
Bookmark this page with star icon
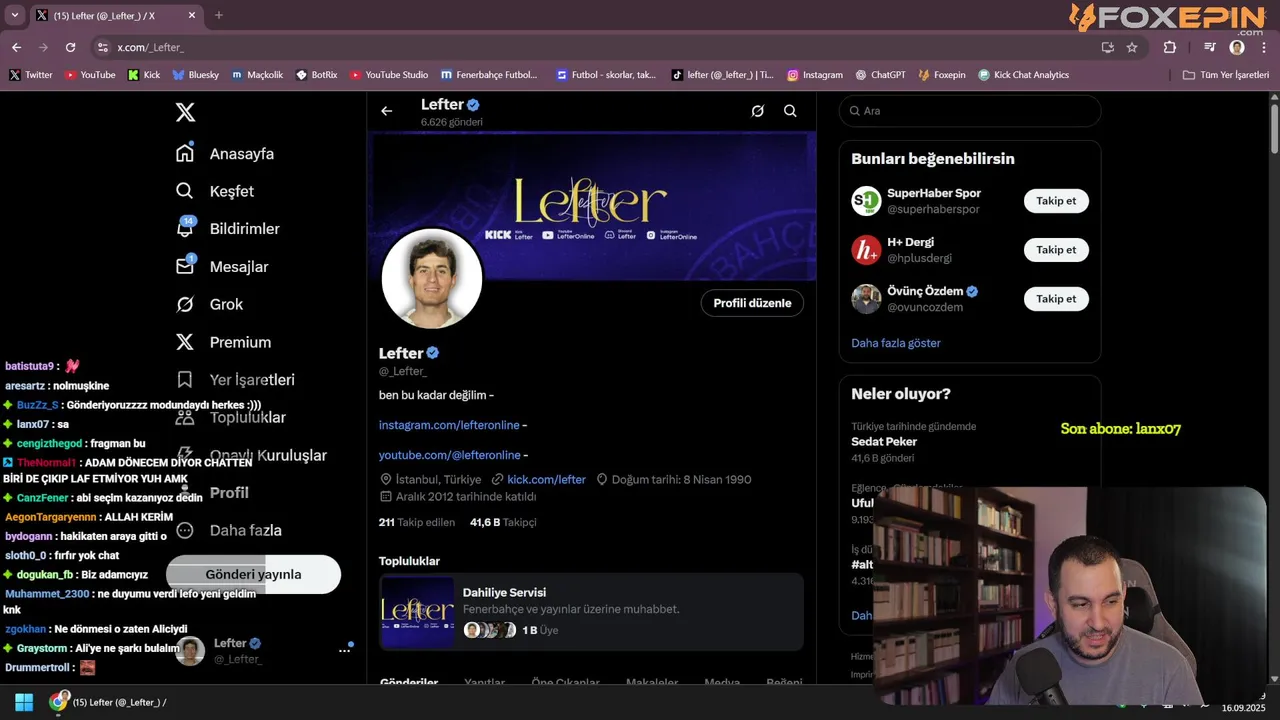(x=1132, y=47)
